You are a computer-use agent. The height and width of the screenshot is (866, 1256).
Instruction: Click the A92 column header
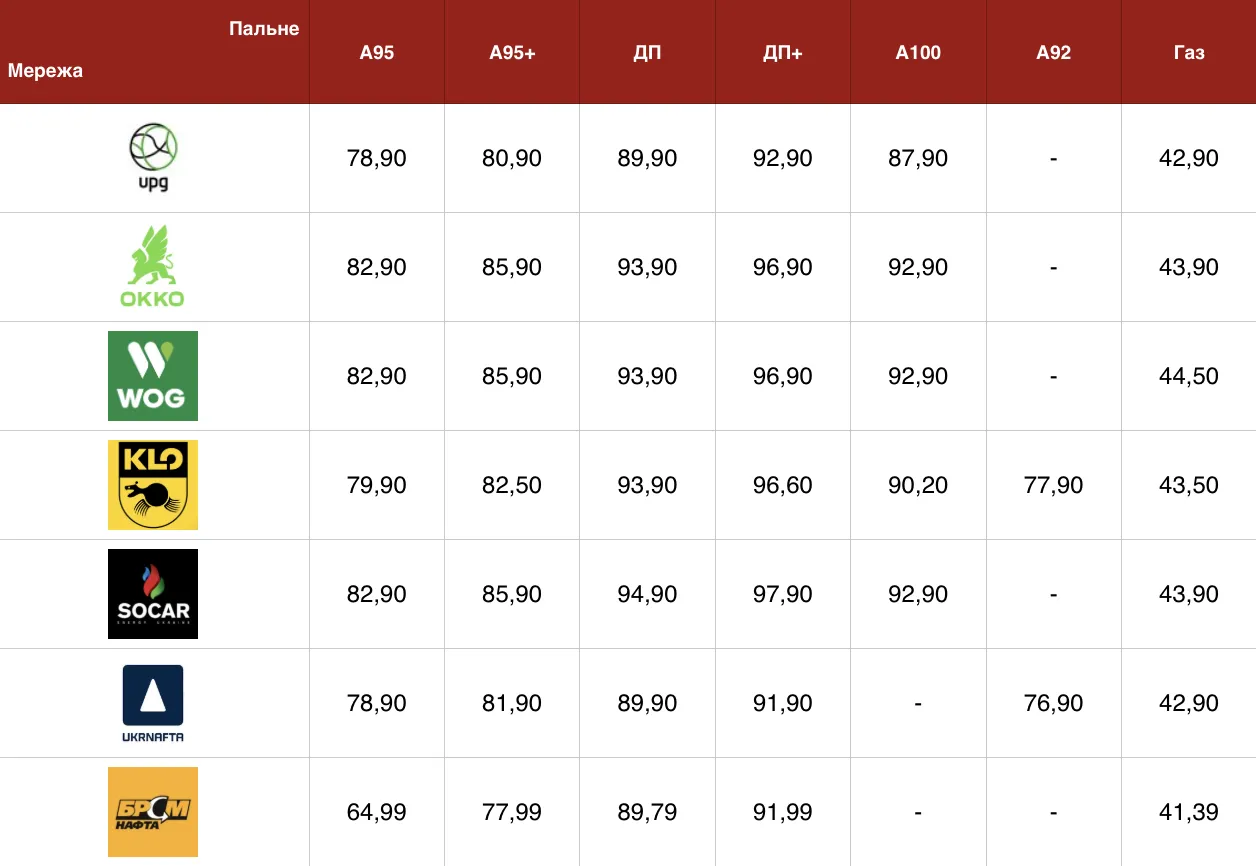(1053, 53)
